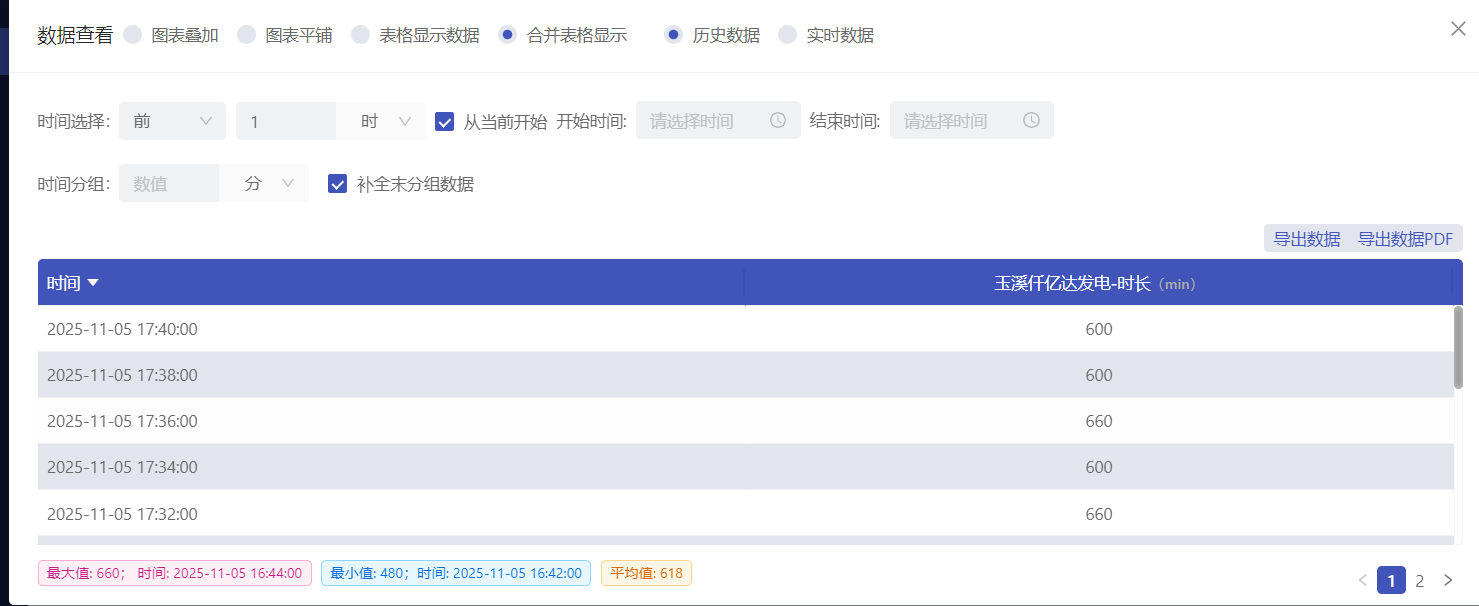Disable 补全未分组数据
This screenshot has height=606, width=1479.
(337, 183)
